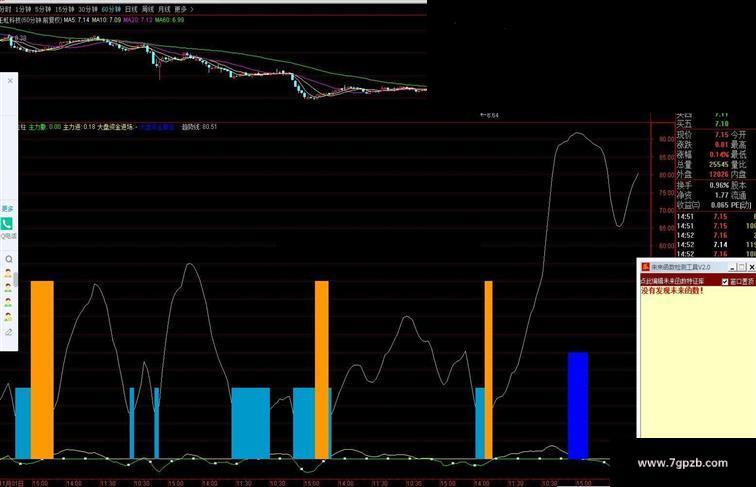Click the white 14:52 7.14 trade row

coord(716,245)
